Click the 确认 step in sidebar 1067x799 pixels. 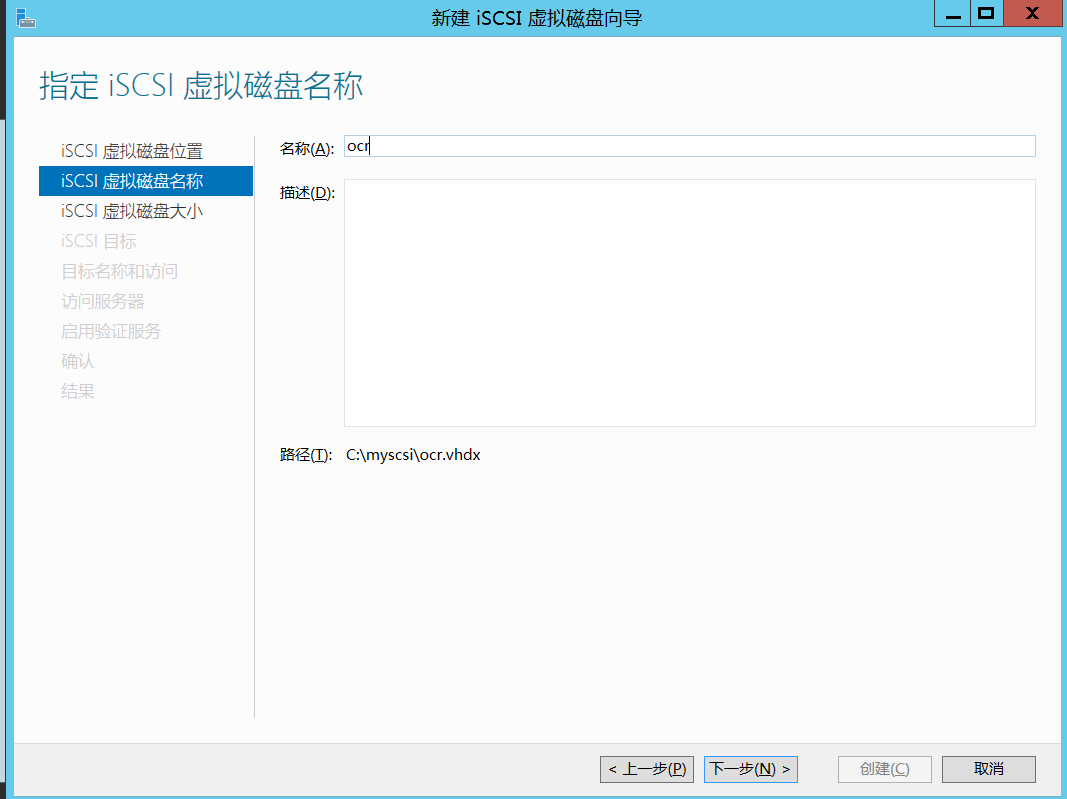pos(78,361)
